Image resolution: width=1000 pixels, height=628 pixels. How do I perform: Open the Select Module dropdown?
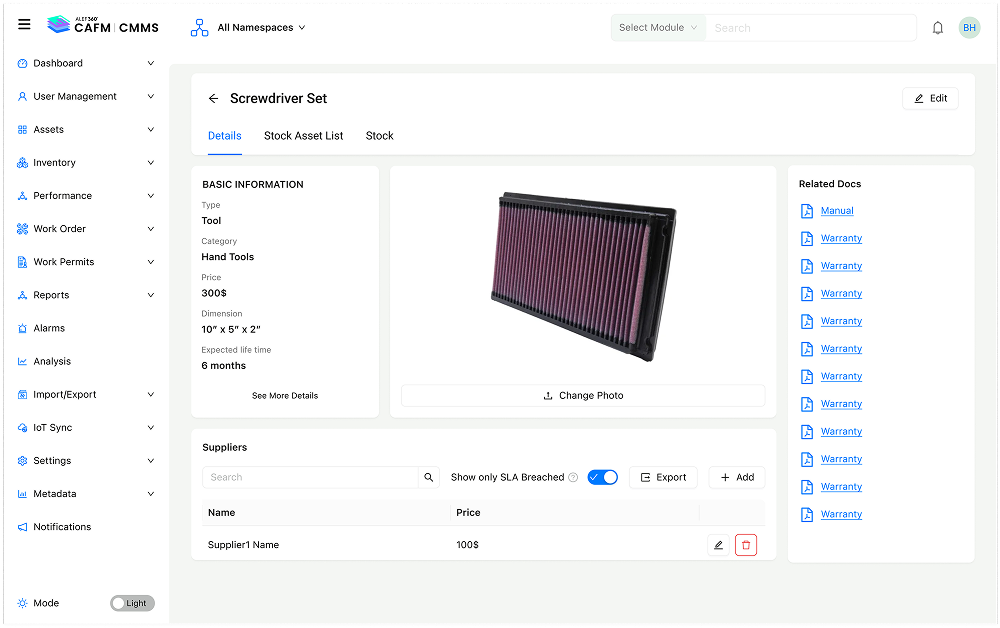tap(658, 28)
